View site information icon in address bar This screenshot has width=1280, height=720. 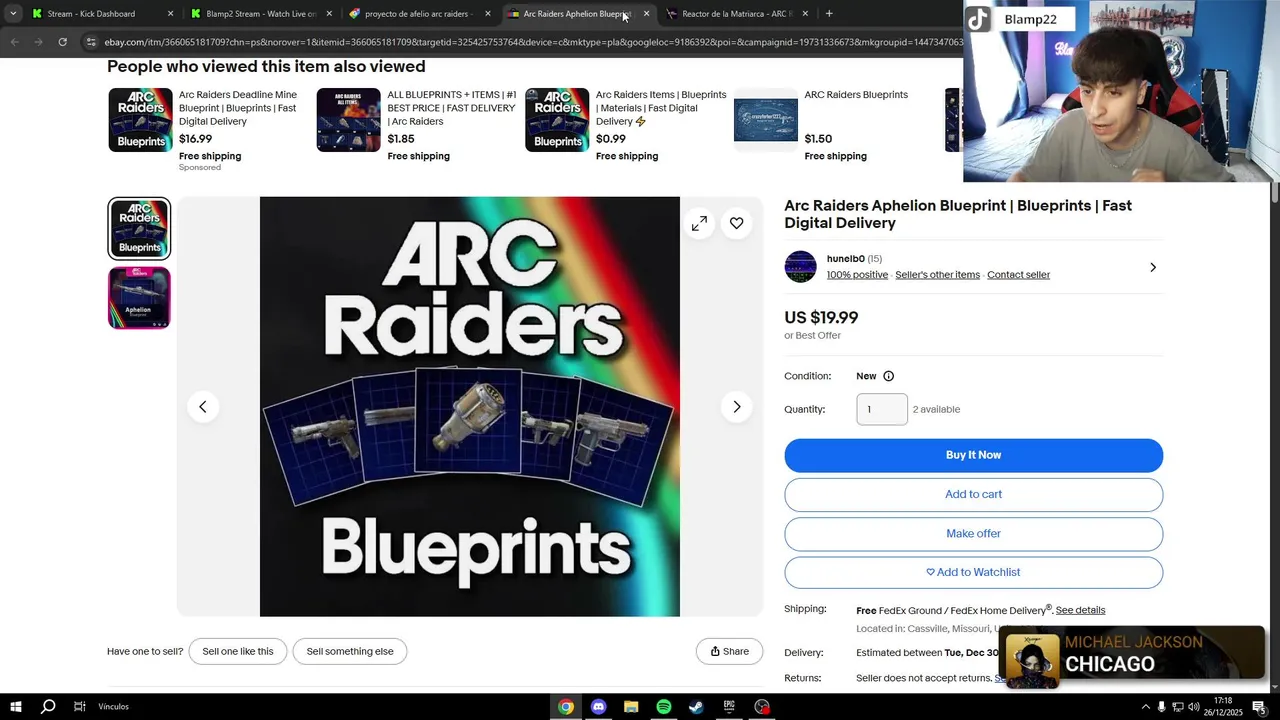point(92,42)
